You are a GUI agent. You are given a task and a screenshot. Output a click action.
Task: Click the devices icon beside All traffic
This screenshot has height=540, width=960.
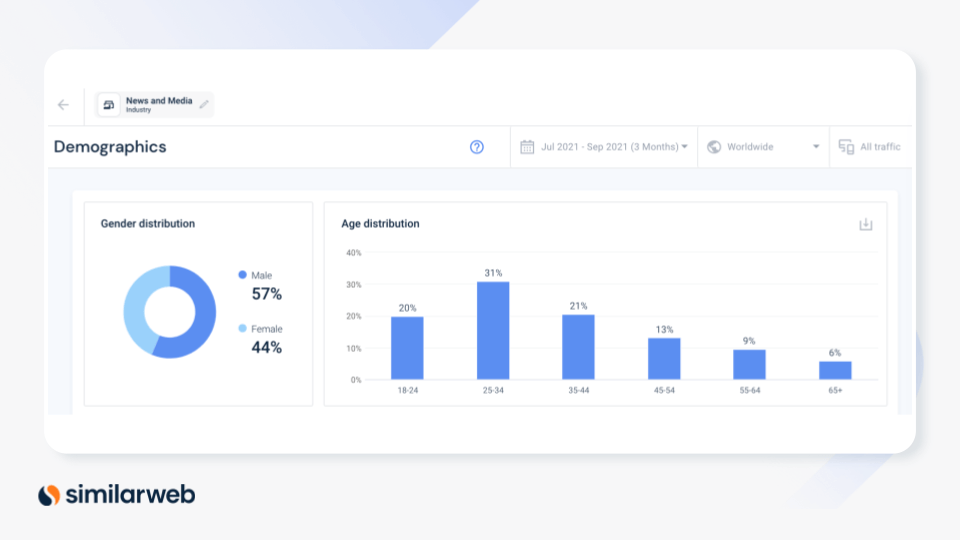[846, 147]
